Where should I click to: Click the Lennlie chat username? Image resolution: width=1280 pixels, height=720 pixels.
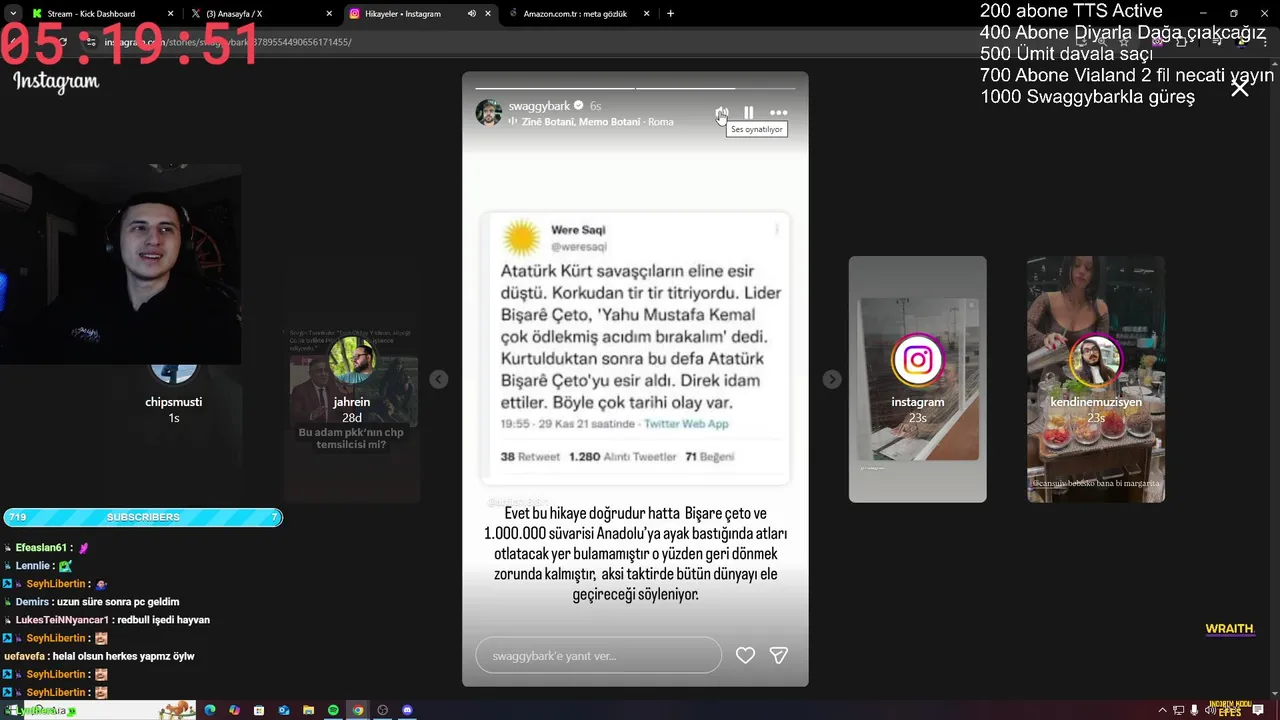[32, 566]
